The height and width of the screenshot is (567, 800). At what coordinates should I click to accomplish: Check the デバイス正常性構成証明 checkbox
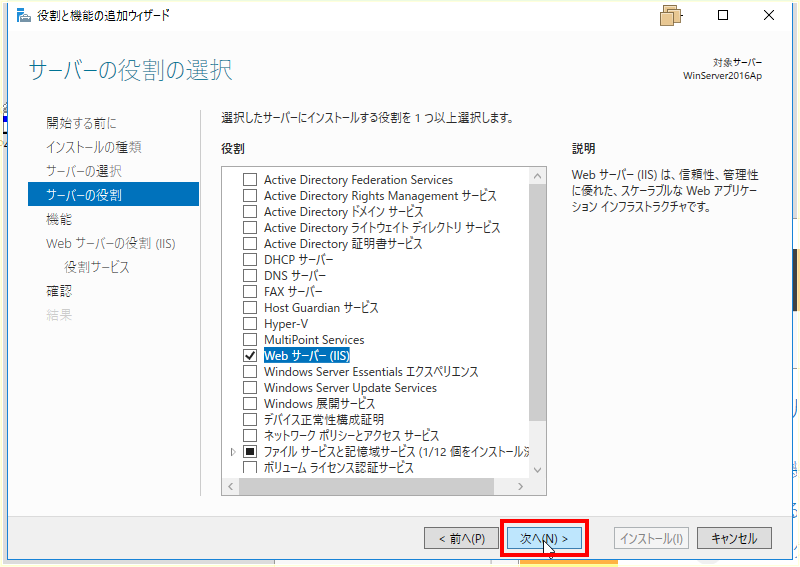click(250, 420)
